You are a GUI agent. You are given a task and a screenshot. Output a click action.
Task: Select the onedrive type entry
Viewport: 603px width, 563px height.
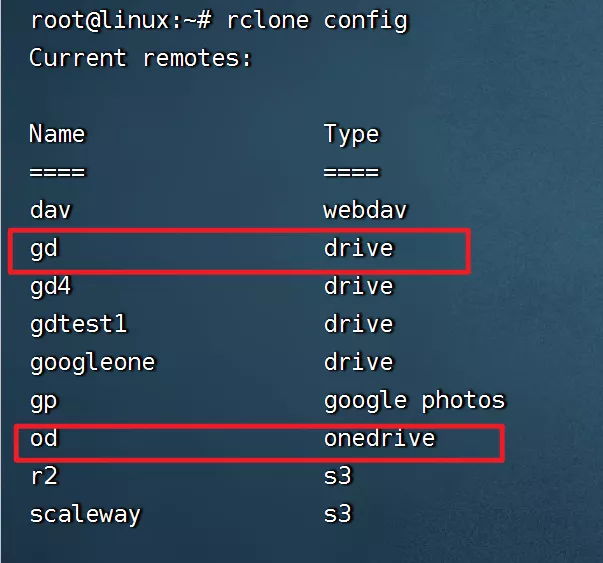[x=379, y=439]
